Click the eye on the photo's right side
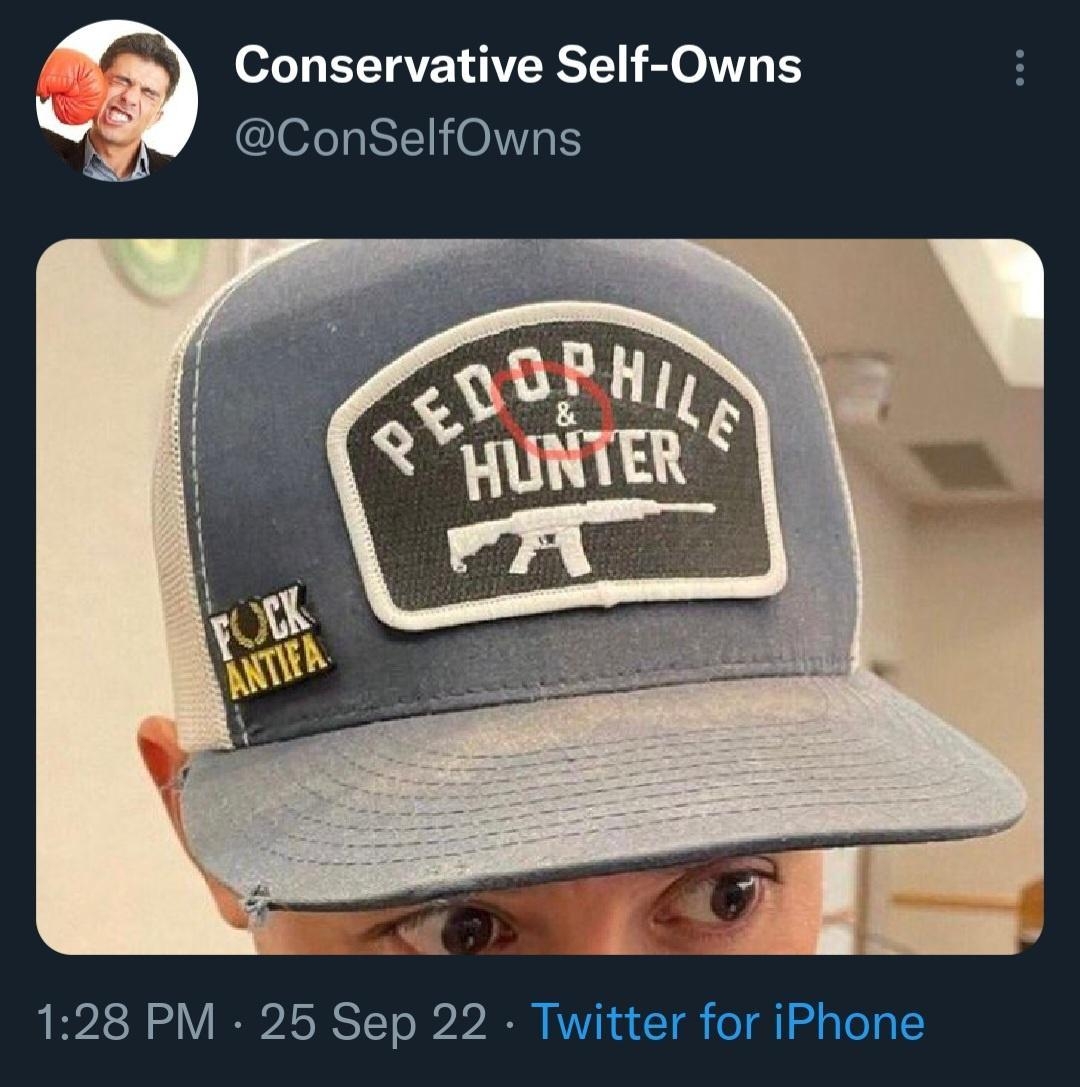Screen dimensions: 1080x1087 tap(722, 897)
